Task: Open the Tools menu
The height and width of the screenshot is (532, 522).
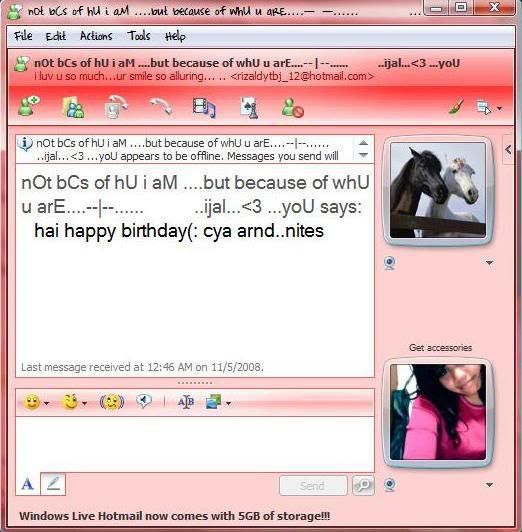Action: pos(139,36)
